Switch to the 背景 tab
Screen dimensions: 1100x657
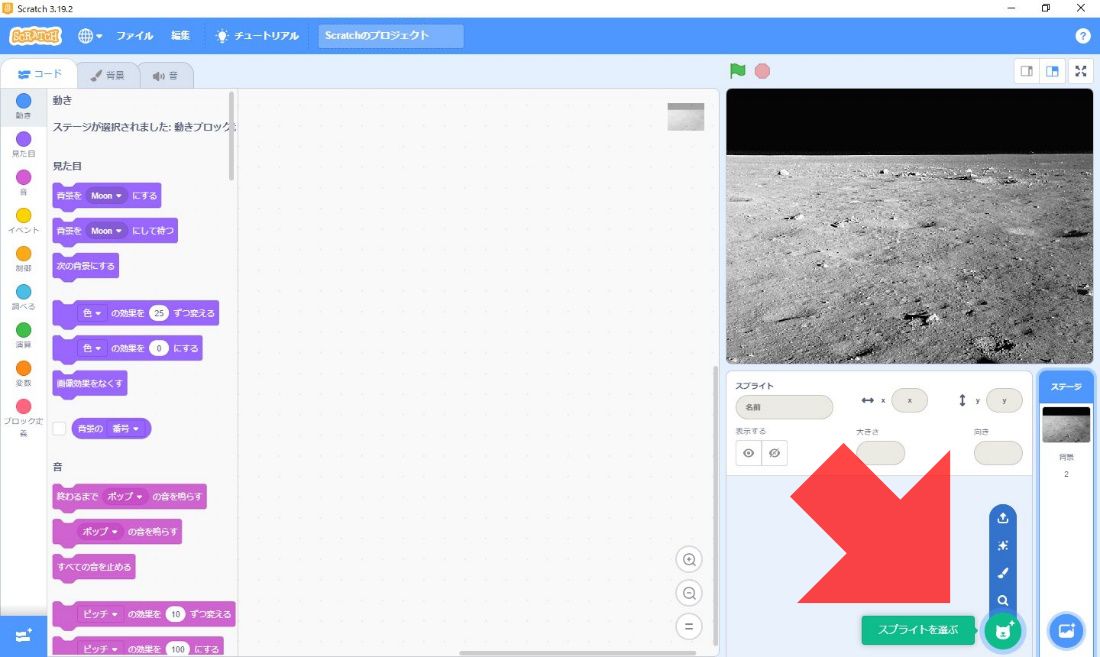pyautogui.click(x=107, y=76)
